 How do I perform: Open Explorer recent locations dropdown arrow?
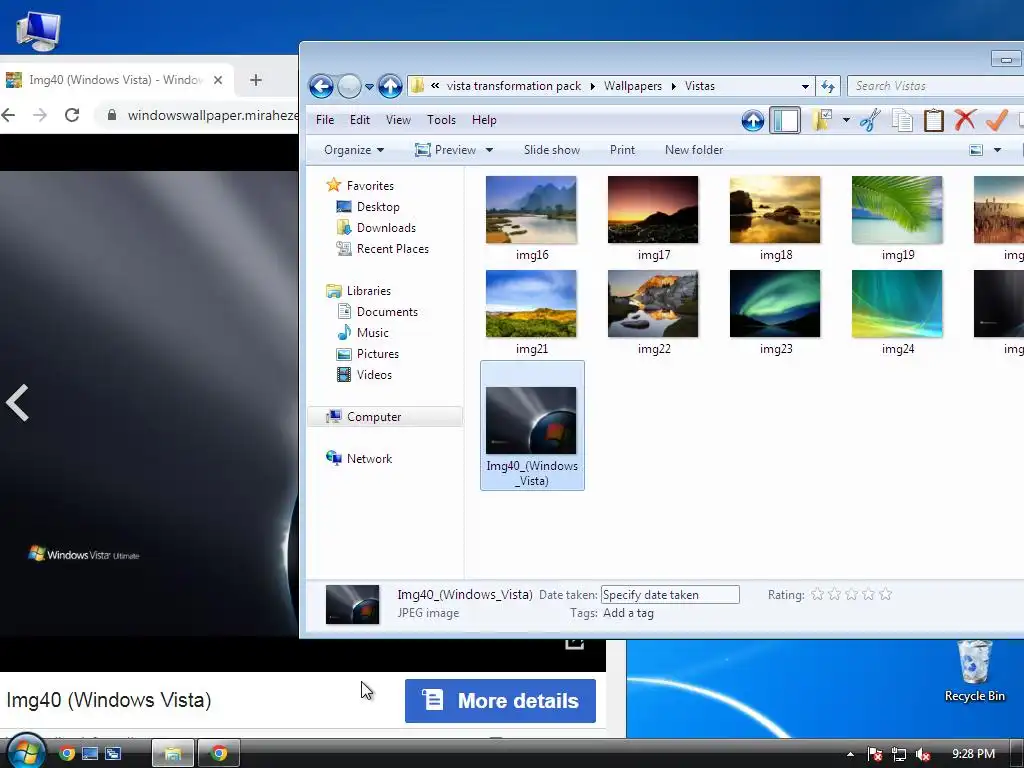coord(369,87)
